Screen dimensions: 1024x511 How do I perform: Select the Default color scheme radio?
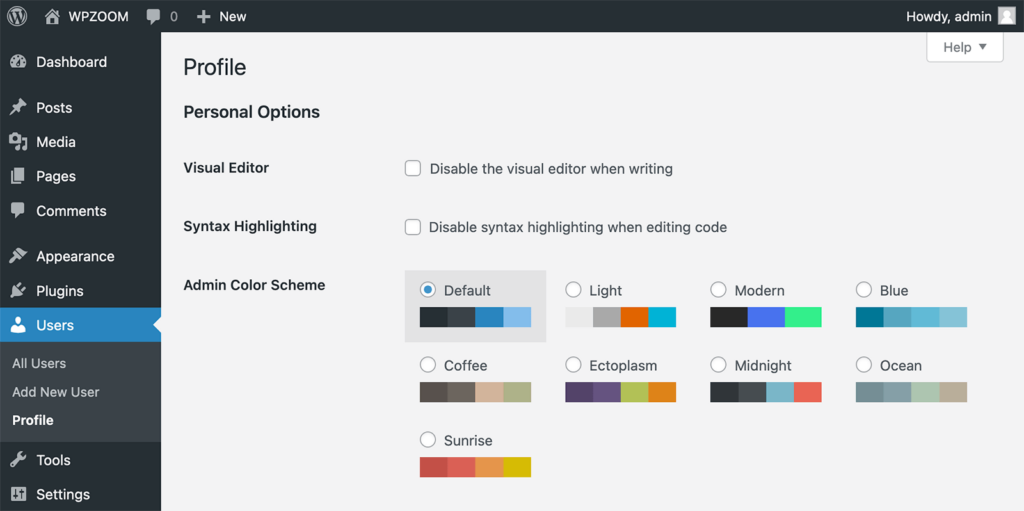click(428, 289)
